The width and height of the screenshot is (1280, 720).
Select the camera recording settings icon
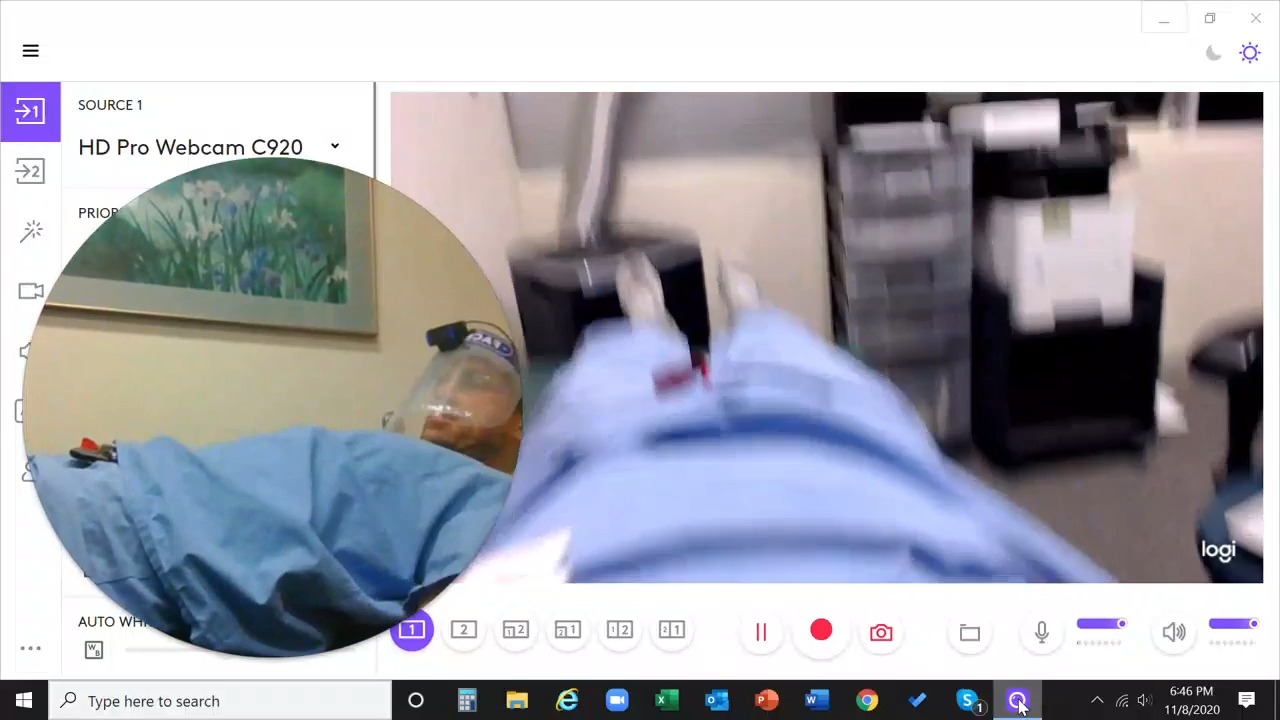pyautogui.click(x=30, y=291)
